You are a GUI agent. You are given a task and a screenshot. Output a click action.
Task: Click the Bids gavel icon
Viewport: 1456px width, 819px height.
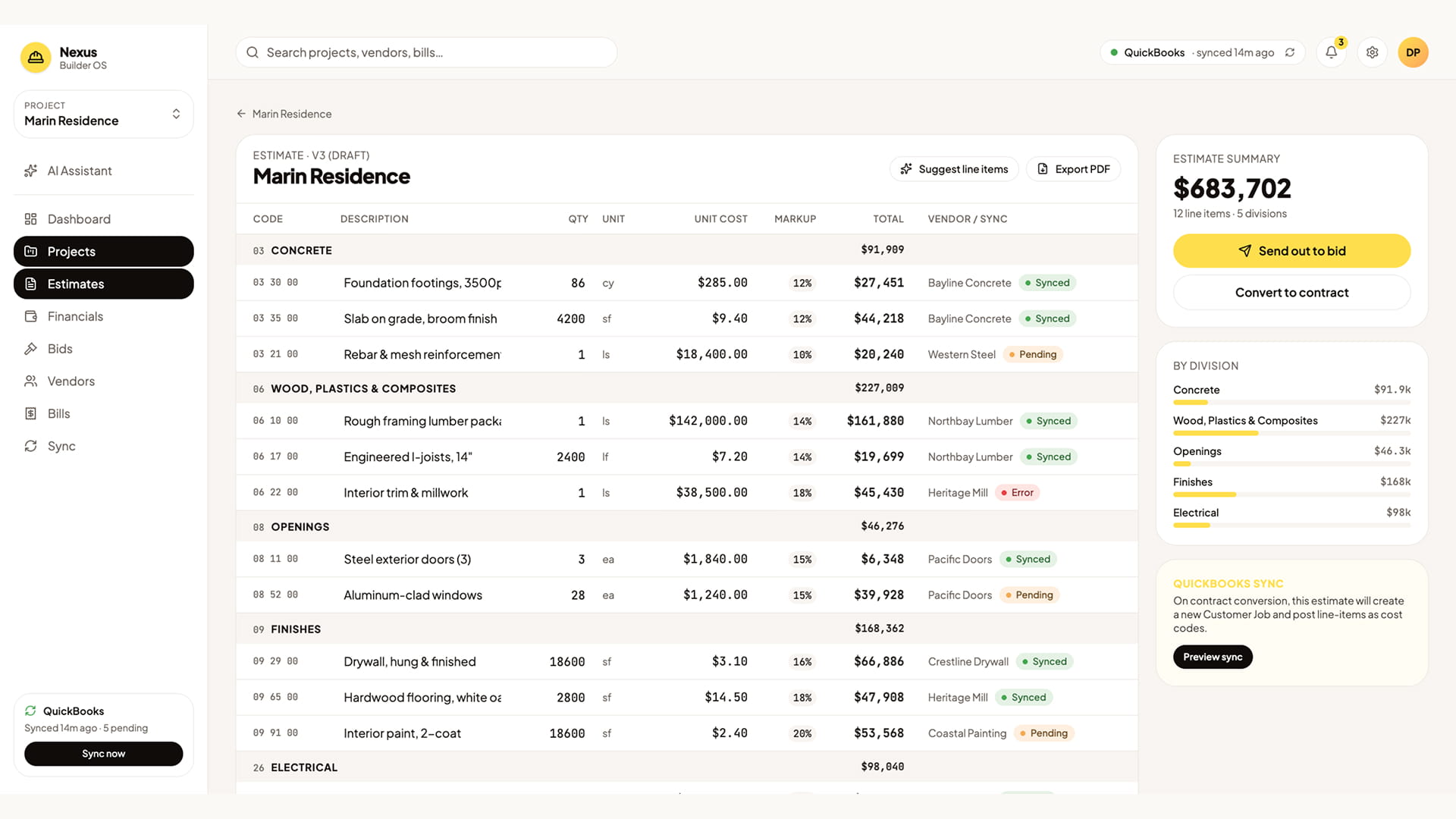(x=31, y=349)
